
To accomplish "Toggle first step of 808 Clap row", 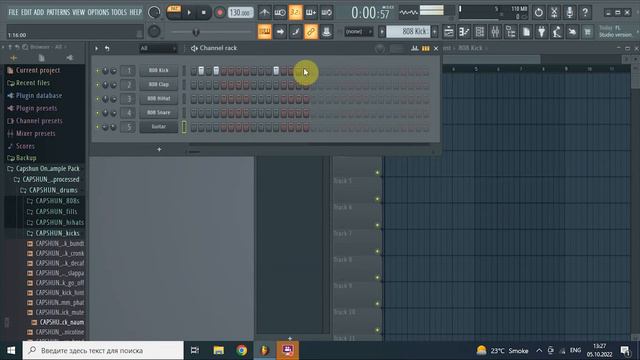I will [x=193, y=85].
